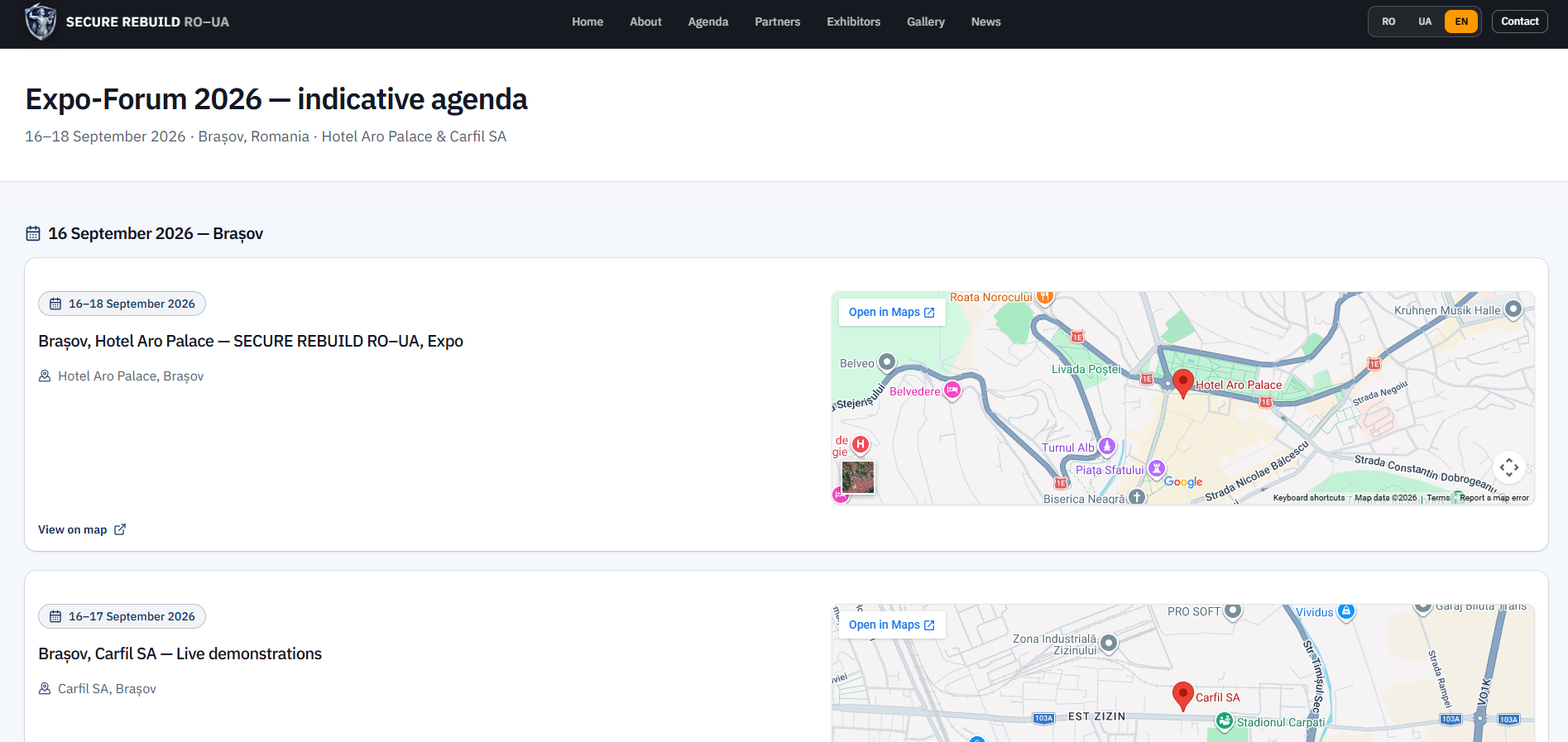Click the Roata Norocului restaurant marker
Viewport: 1568px width, 742px height.
pos(1045,297)
